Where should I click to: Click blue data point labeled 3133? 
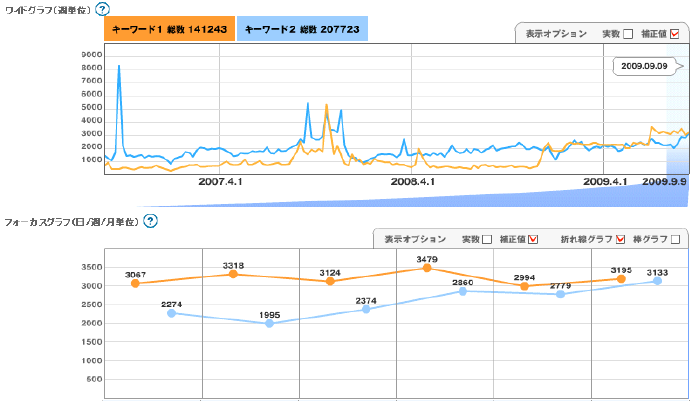657,281
